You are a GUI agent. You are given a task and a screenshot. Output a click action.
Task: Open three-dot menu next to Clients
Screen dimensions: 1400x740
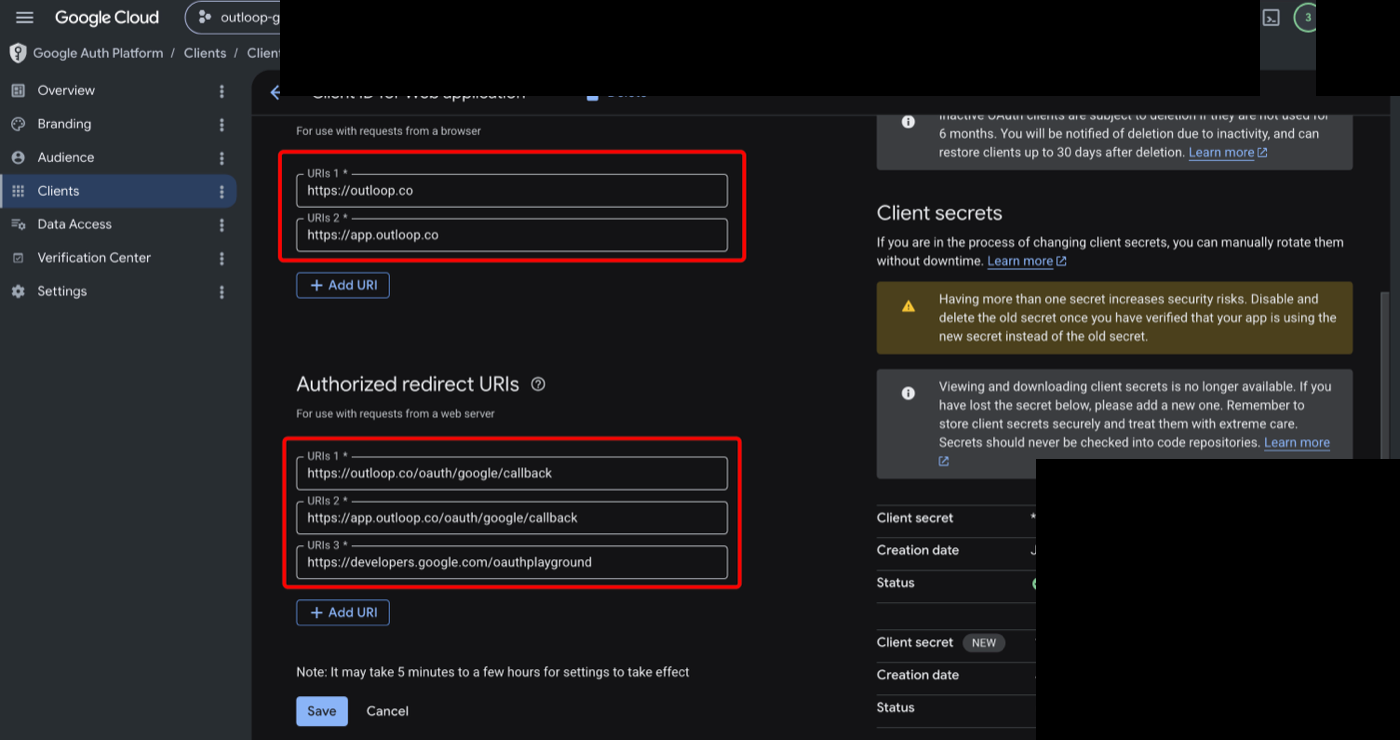coord(222,191)
